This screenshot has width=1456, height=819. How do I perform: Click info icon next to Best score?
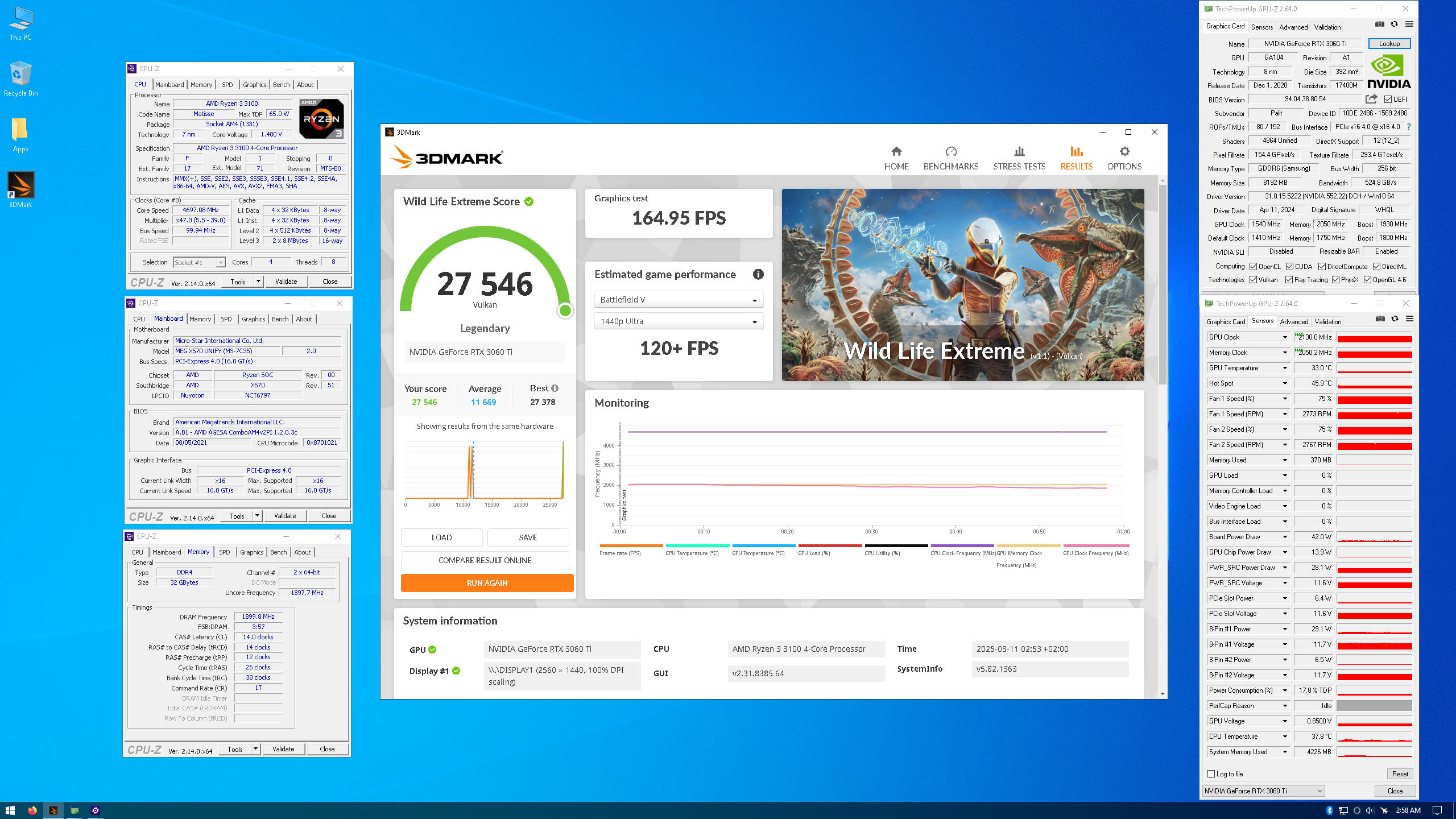point(555,388)
